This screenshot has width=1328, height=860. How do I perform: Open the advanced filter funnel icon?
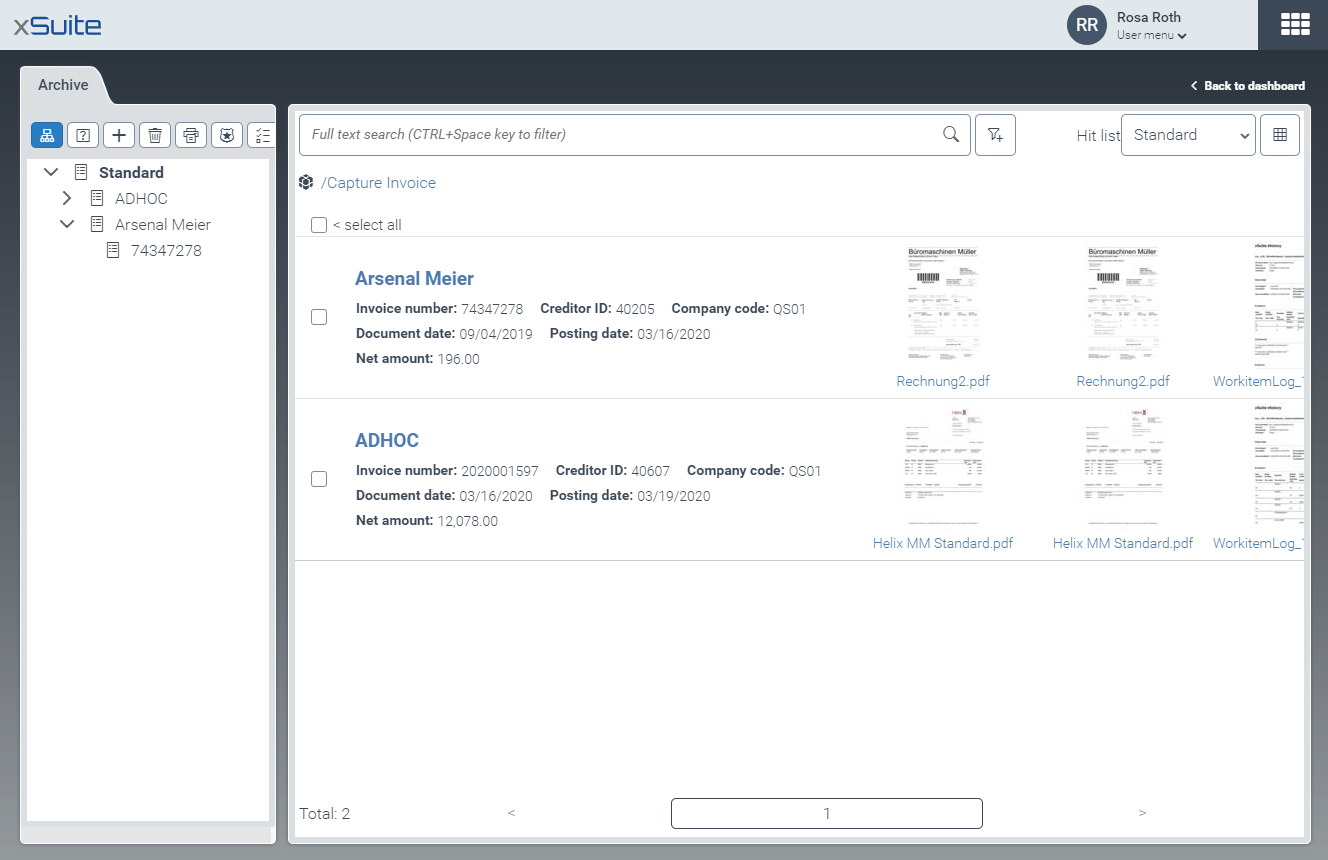[x=995, y=135]
